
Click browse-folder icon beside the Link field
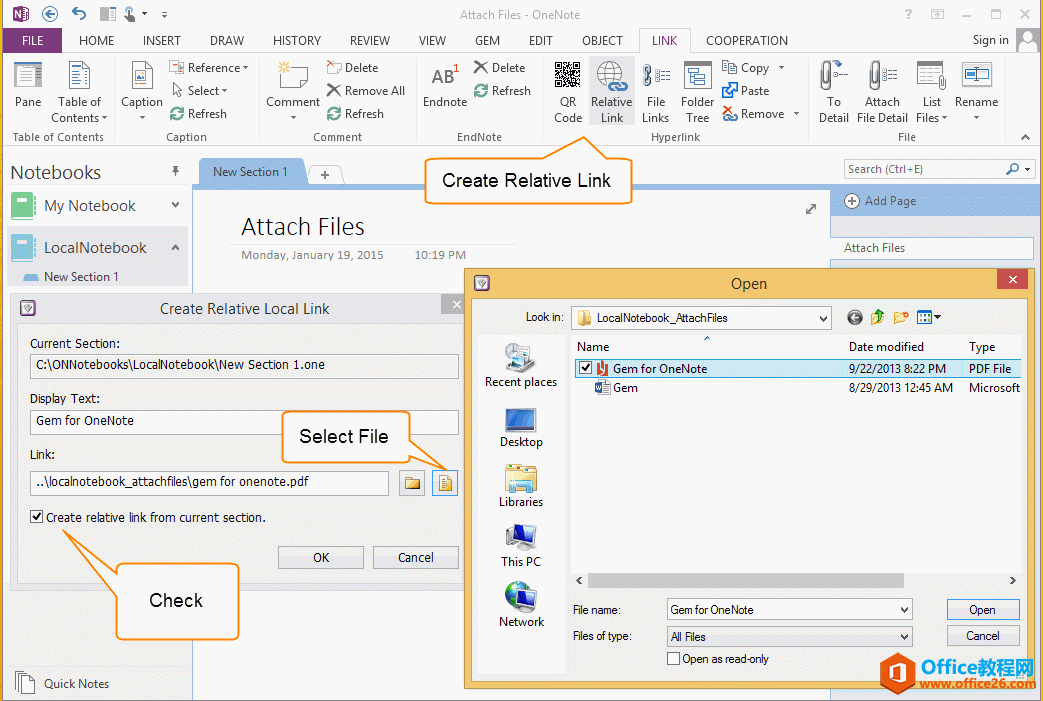(412, 484)
